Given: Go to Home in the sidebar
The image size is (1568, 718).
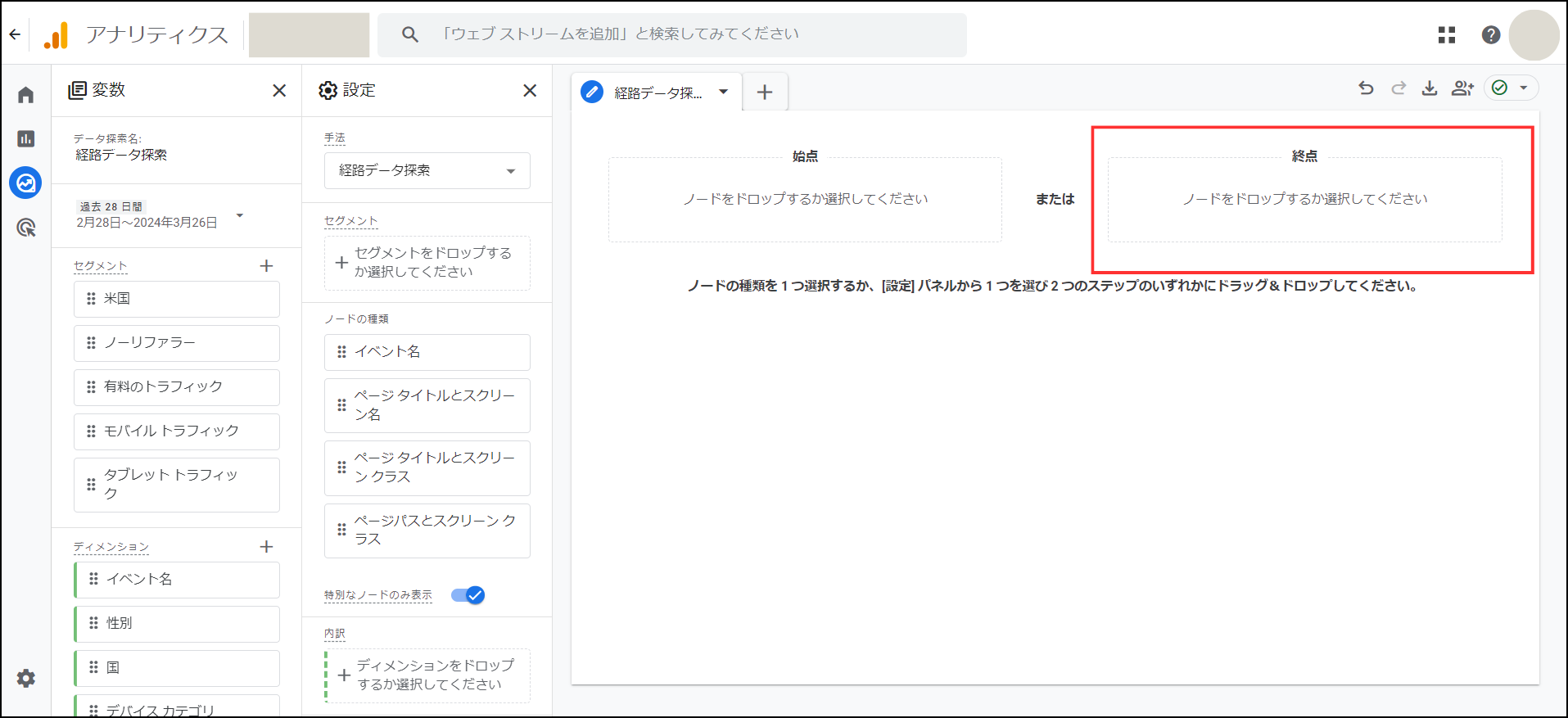Looking at the screenshot, I should click(26, 95).
